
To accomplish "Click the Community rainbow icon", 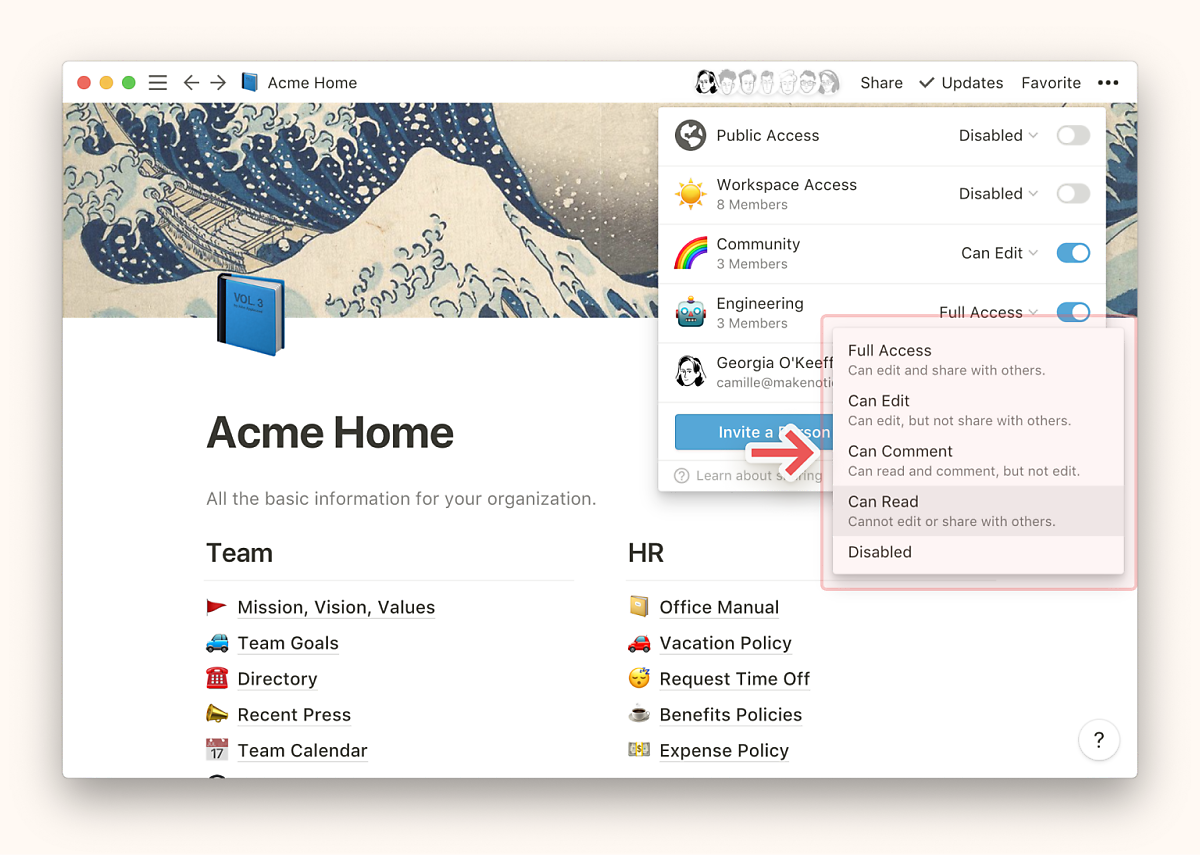I will (690, 253).
